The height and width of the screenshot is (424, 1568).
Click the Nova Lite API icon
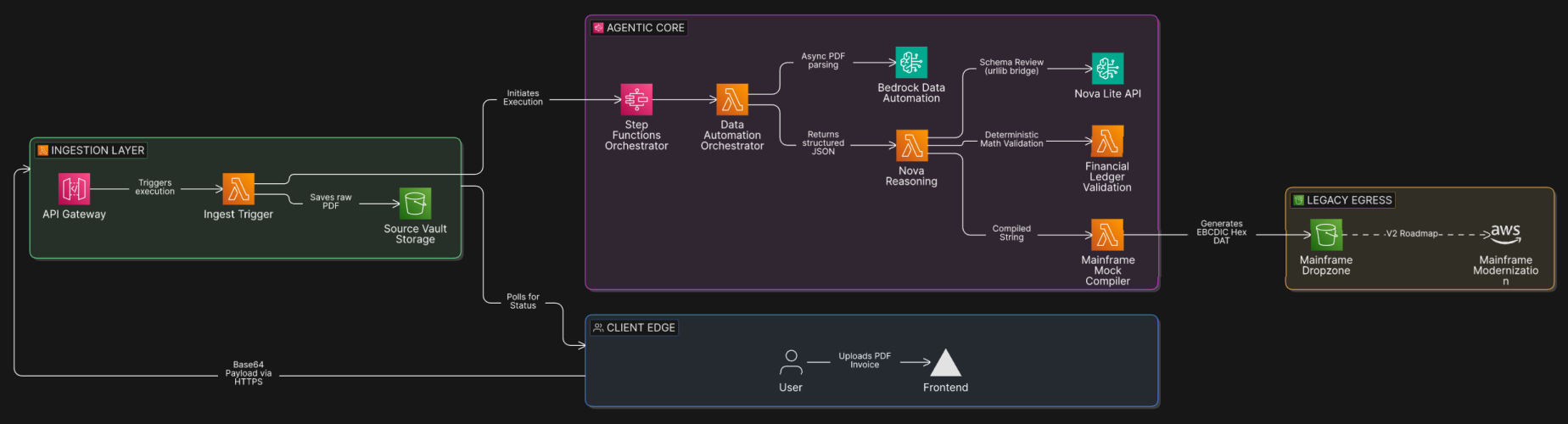[1107, 69]
